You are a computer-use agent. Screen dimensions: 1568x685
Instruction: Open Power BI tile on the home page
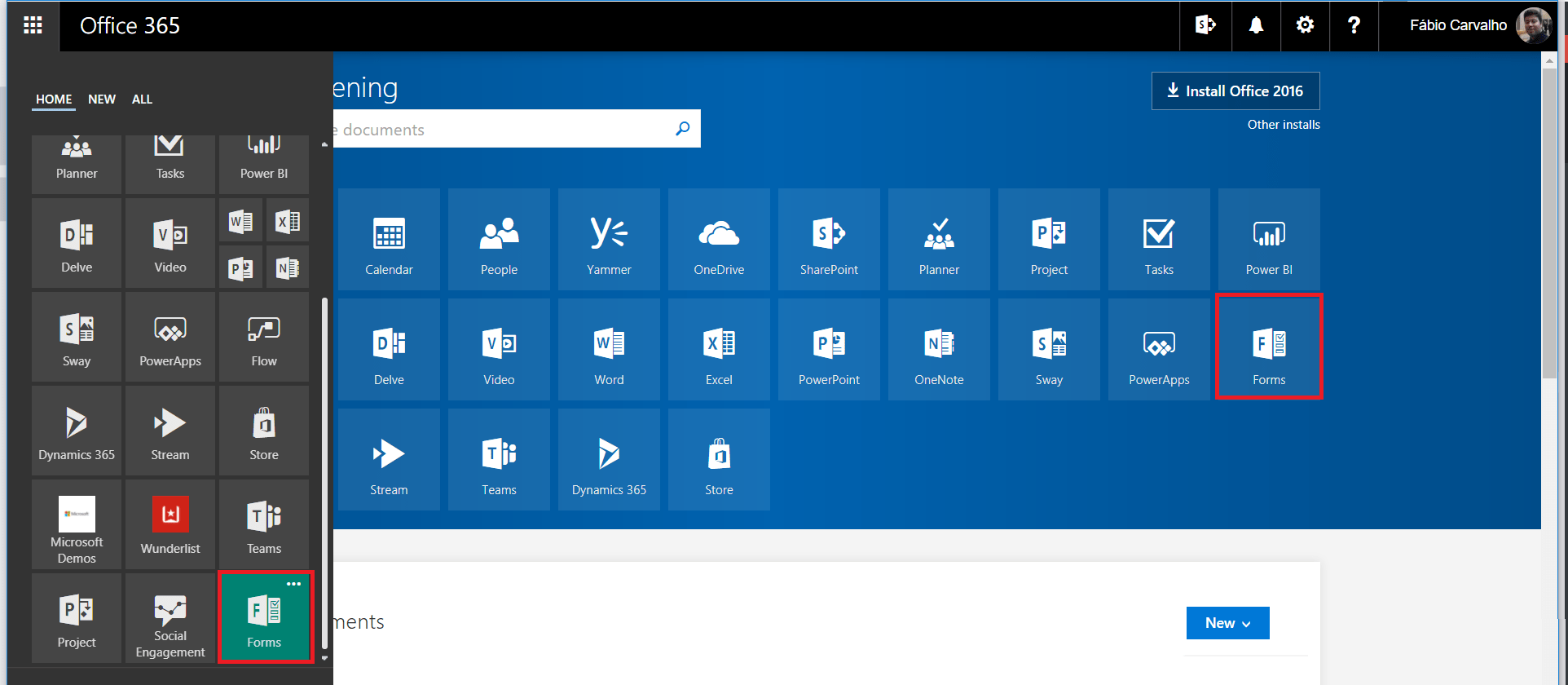pos(1269,239)
